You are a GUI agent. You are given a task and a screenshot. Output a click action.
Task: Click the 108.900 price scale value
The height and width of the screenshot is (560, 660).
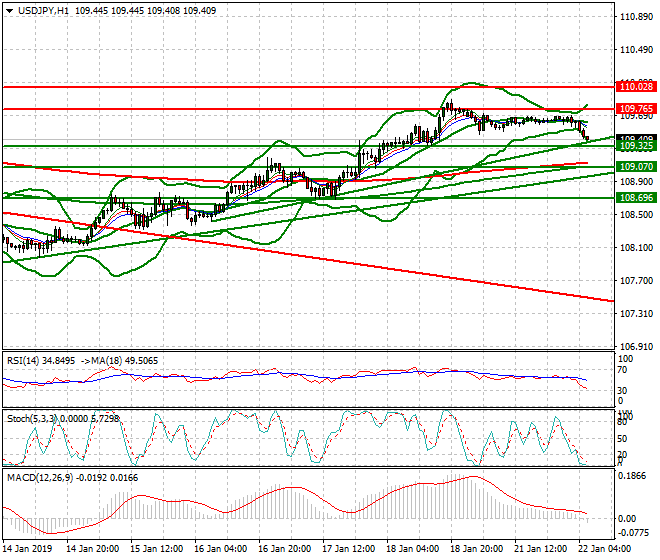pyautogui.click(x=636, y=181)
